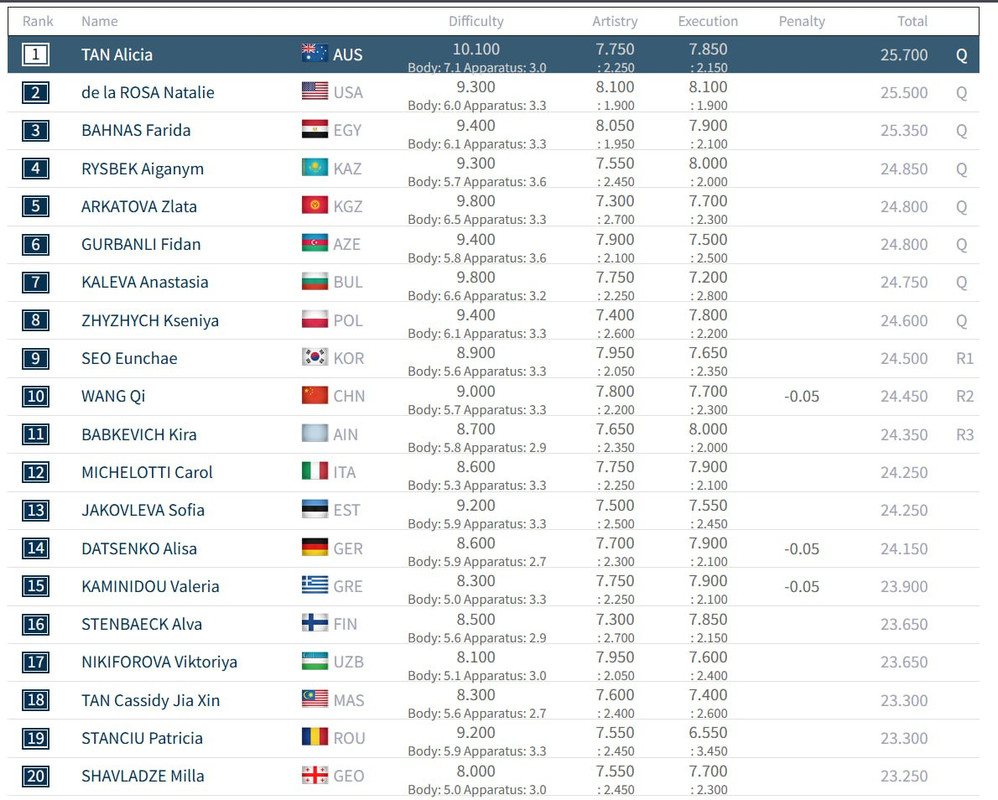Image resolution: width=998 pixels, height=800 pixels.
Task: Sort by the Execution column header
Action: click(x=708, y=21)
